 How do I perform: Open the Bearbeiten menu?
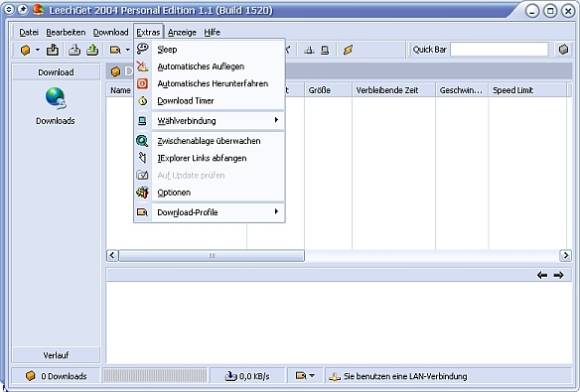tap(66, 33)
